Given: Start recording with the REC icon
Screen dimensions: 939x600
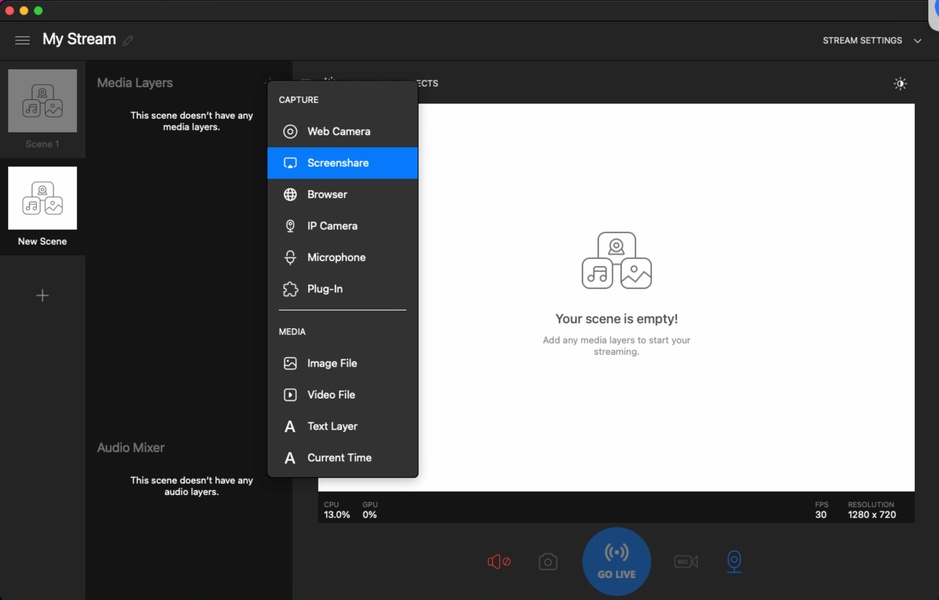Looking at the screenshot, I should (x=686, y=562).
